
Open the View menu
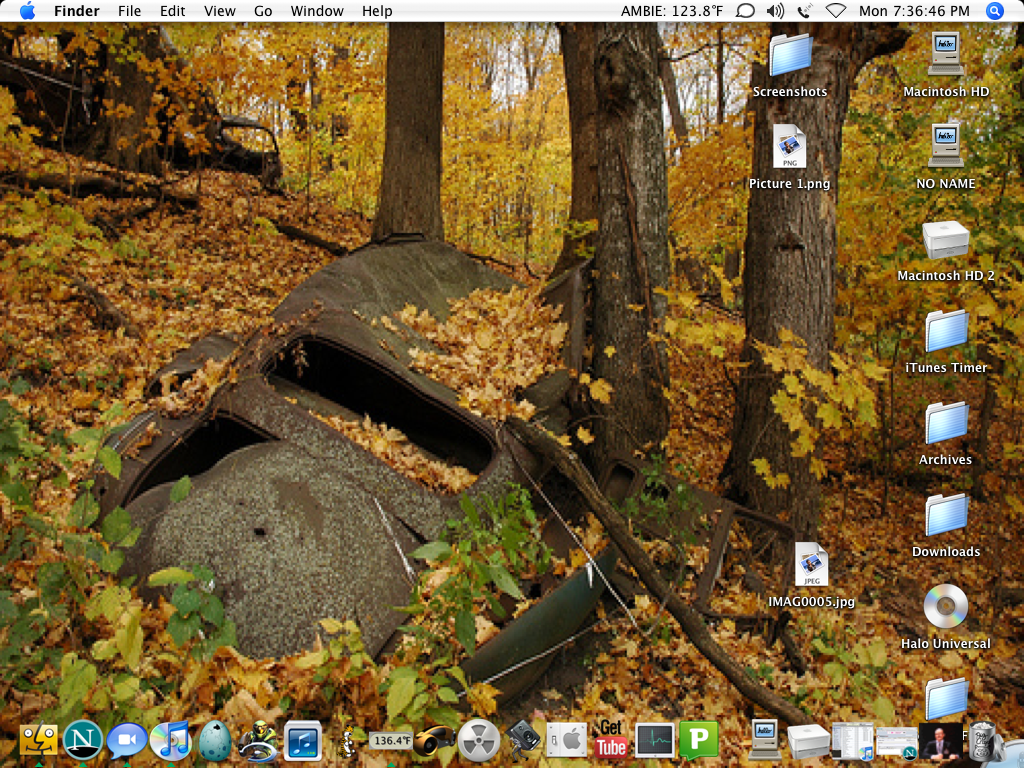click(x=219, y=11)
